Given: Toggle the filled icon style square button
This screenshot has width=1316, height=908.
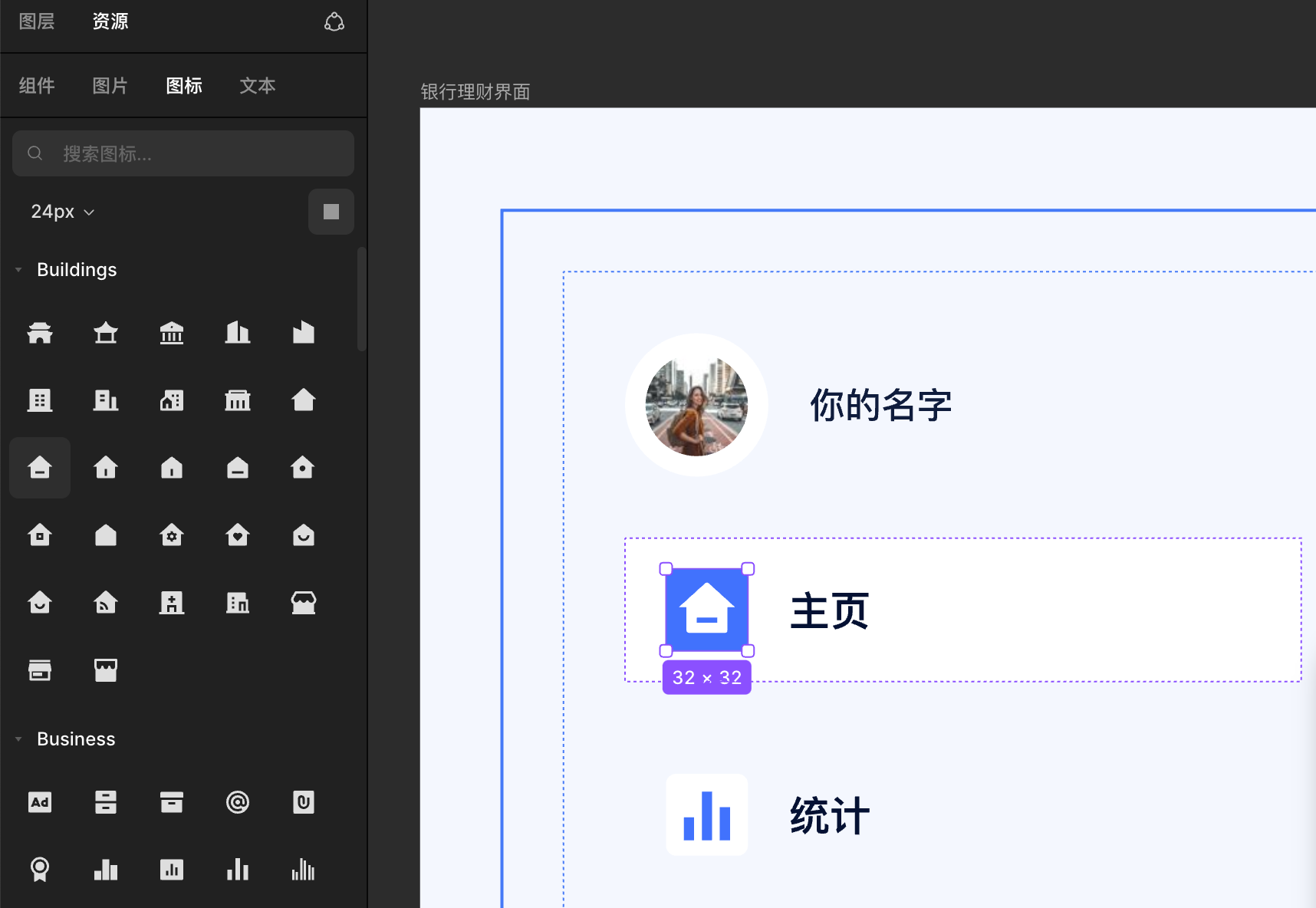Looking at the screenshot, I should click(x=331, y=212).
